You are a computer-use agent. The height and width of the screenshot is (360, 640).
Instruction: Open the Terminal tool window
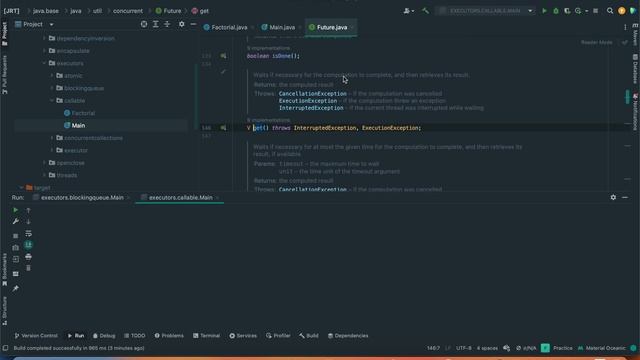point(207,336)
